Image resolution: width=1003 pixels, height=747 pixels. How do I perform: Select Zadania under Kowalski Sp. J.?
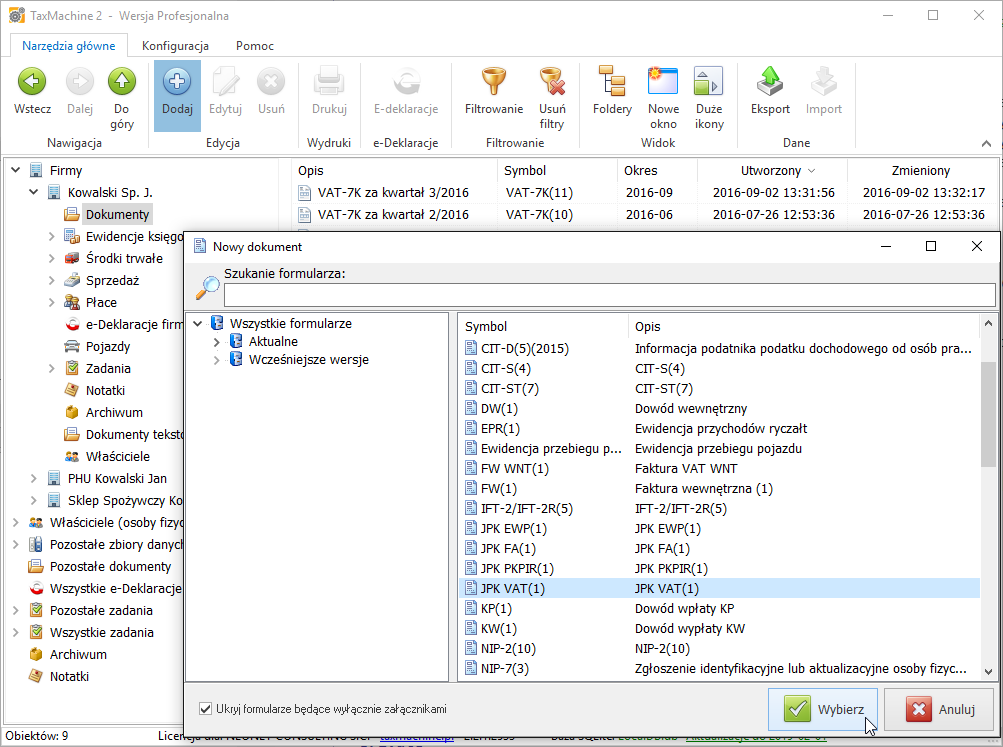107,368
